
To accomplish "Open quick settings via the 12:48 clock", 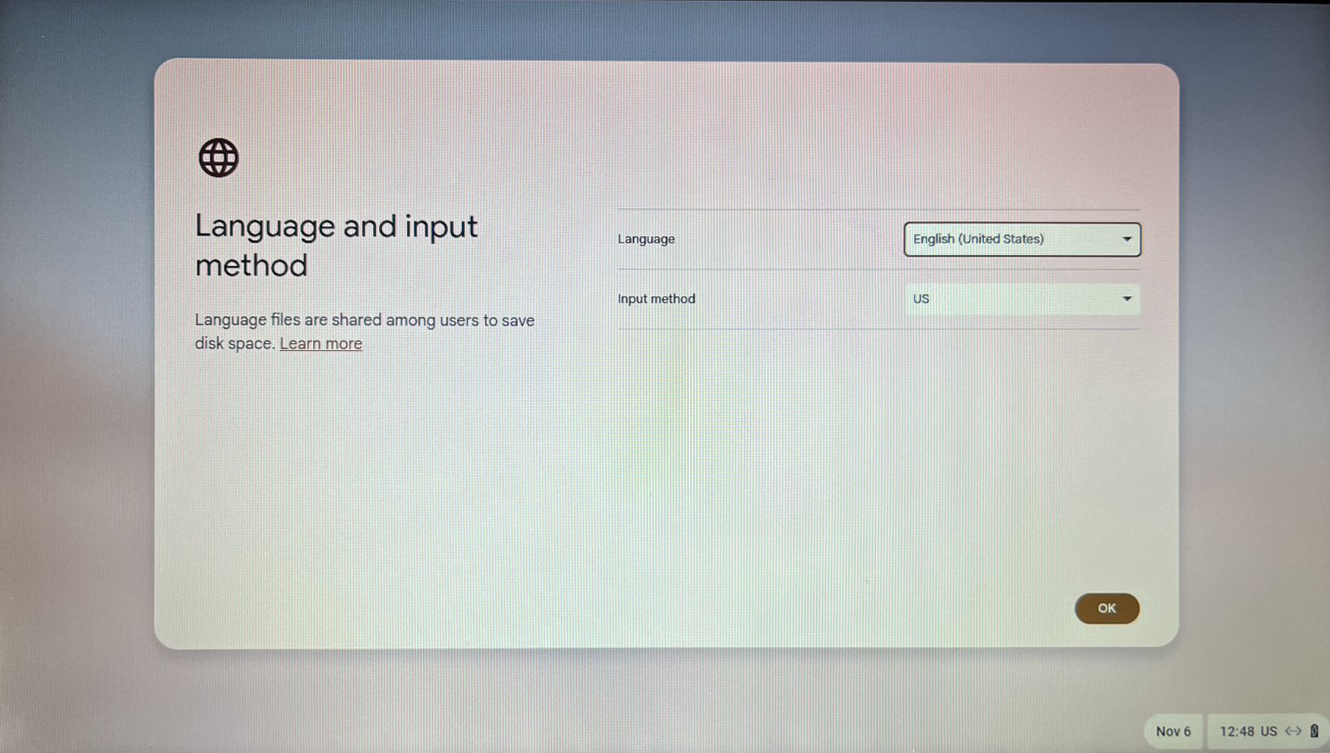I will tap(1236, 732).
